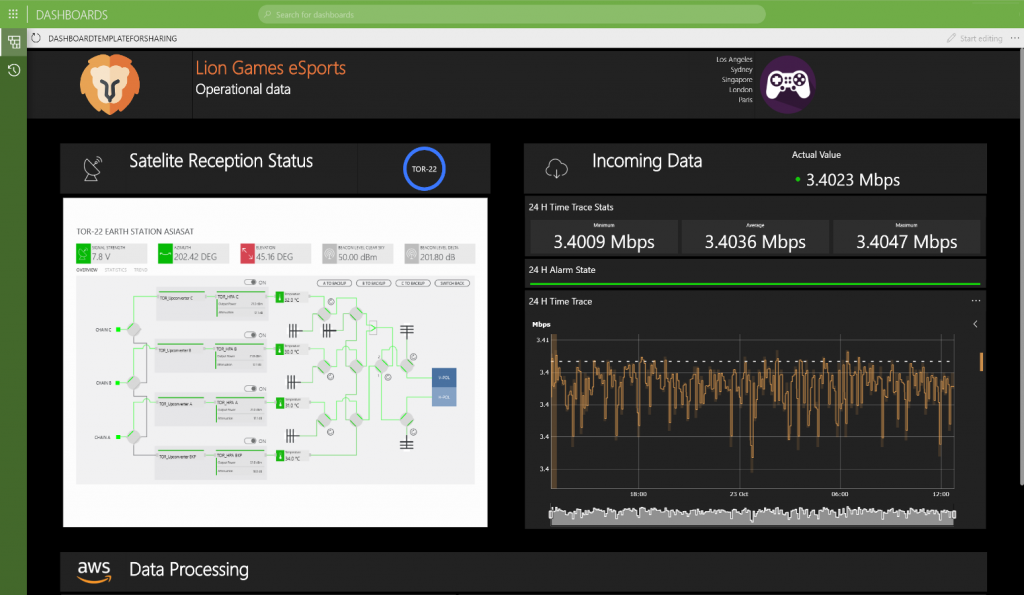The image size is (1024, 595).
Task: Click the C TO BACKUP button
Action: pos(413,283)
